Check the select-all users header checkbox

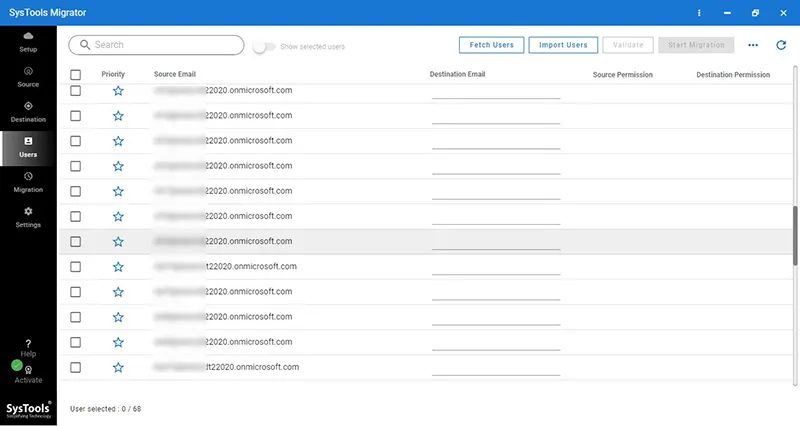click(76, 74)
